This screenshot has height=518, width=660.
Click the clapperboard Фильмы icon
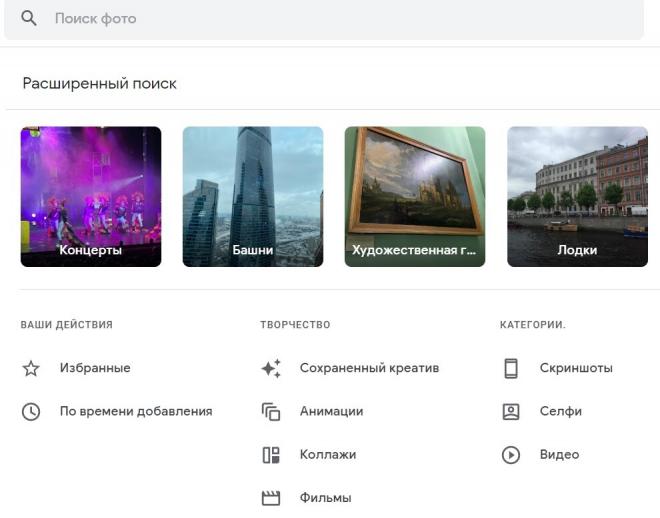[x=271, y=498]
